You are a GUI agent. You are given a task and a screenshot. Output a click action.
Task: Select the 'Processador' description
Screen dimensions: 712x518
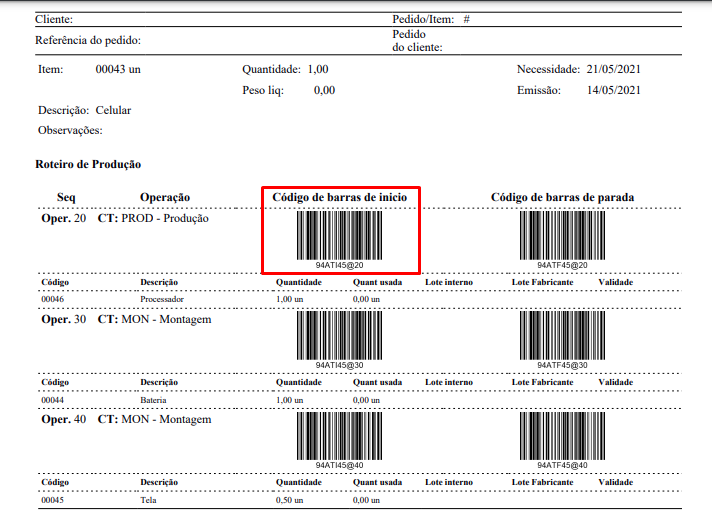coord(162,299)
